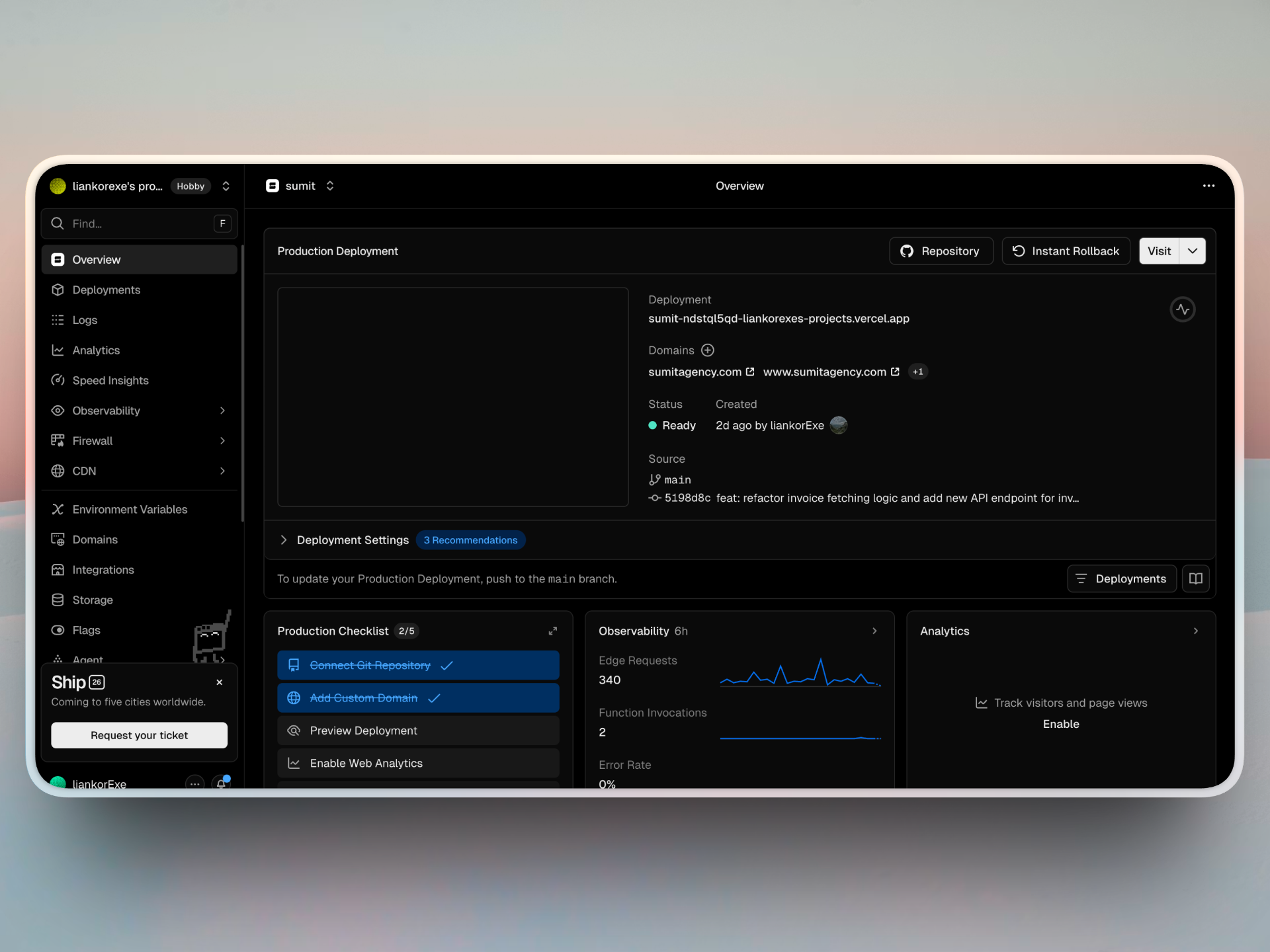Screen dimensions: 1270x952
Task: Show the +1 additional domains badge
Action: [x=918, y=372]
